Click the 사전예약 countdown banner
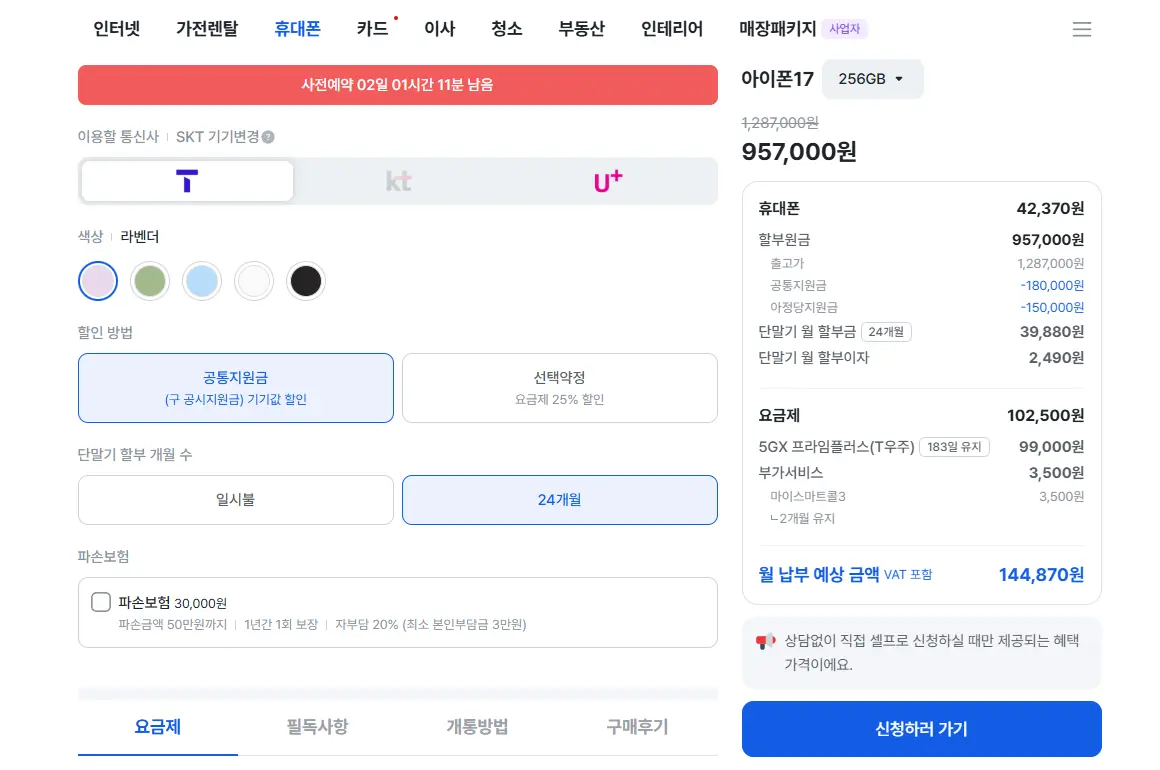The width and height of the screenshot is (1160, 770). [397, 85]
